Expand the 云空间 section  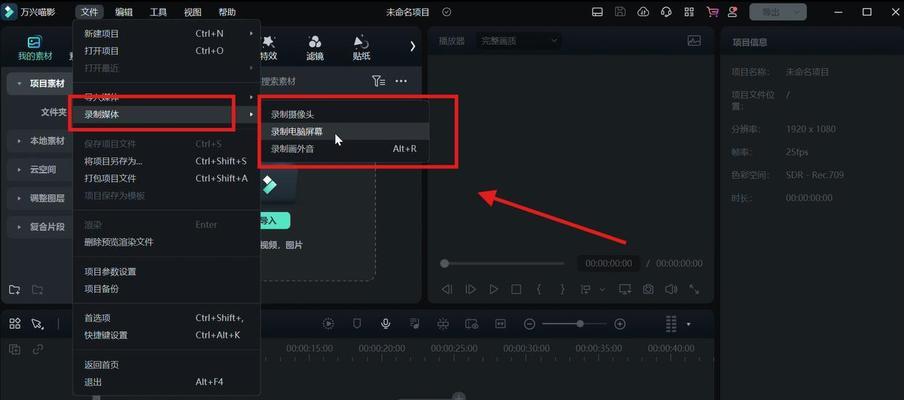(x=19, y=169)
